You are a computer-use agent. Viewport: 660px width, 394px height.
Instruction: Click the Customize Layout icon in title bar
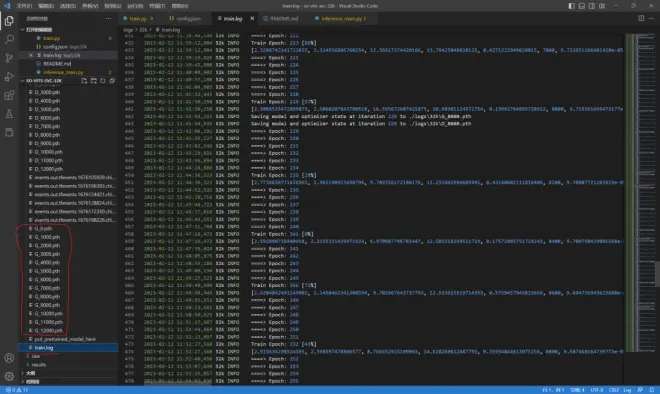point(602,6)
